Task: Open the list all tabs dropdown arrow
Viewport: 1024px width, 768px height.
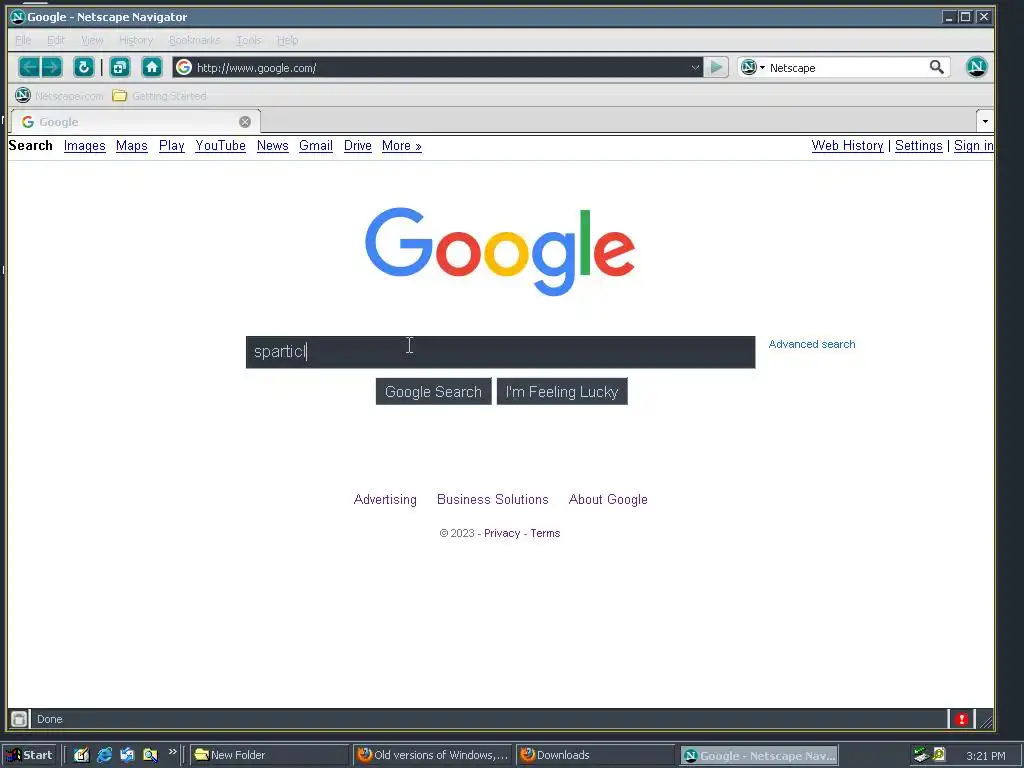Action: pos(985,121)
